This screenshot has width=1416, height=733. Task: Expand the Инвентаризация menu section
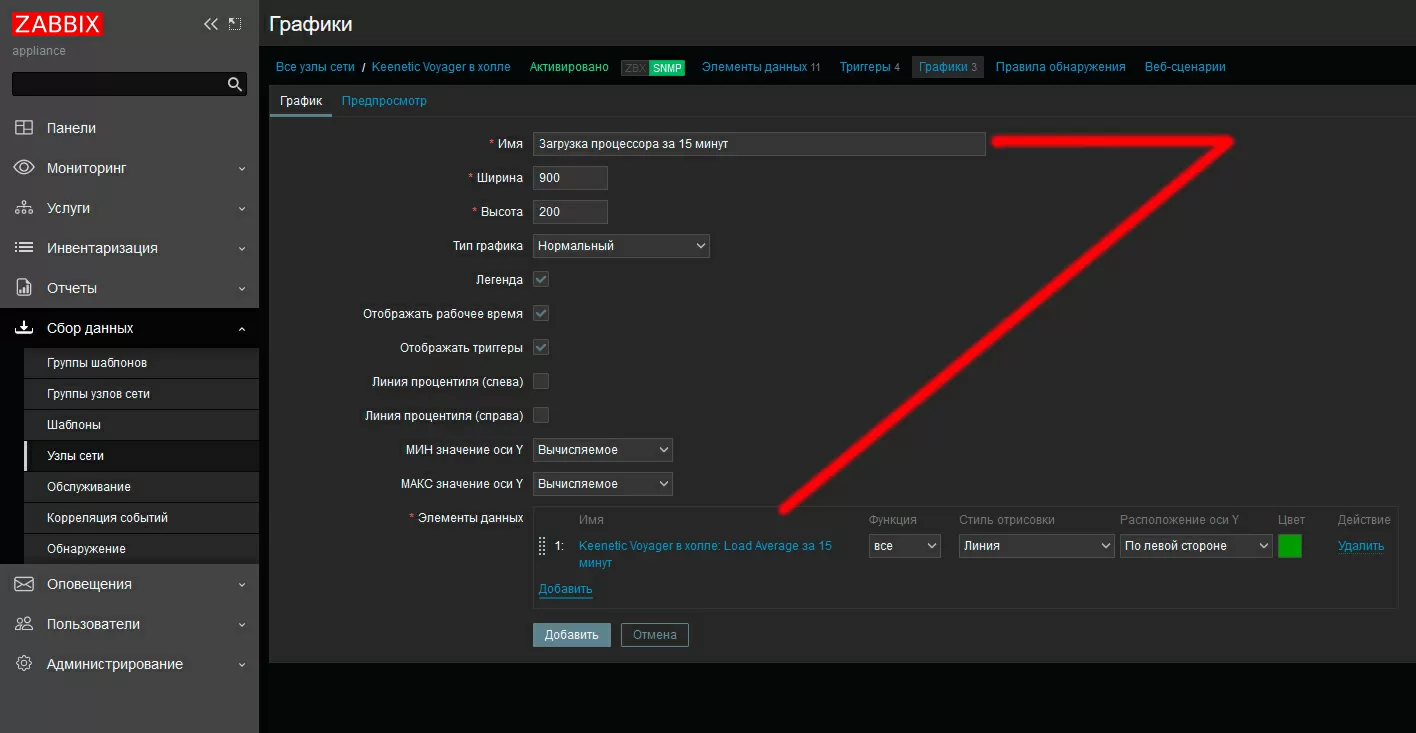pos(242,248)
